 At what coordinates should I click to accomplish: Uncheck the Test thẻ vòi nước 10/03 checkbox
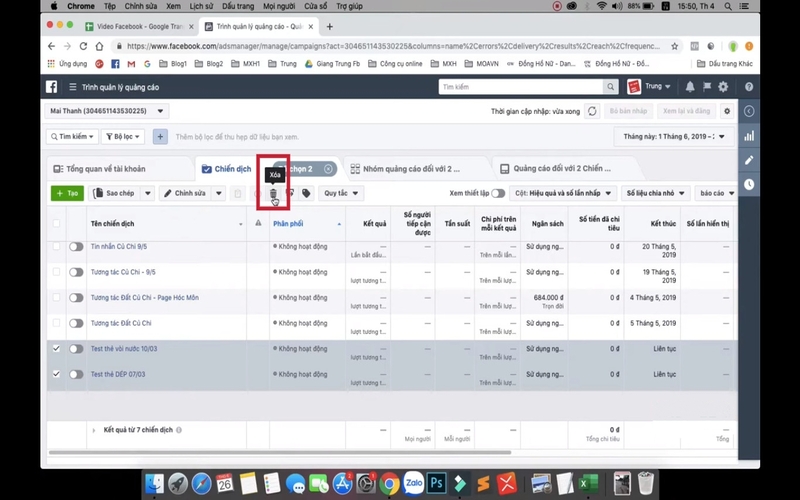56,349
